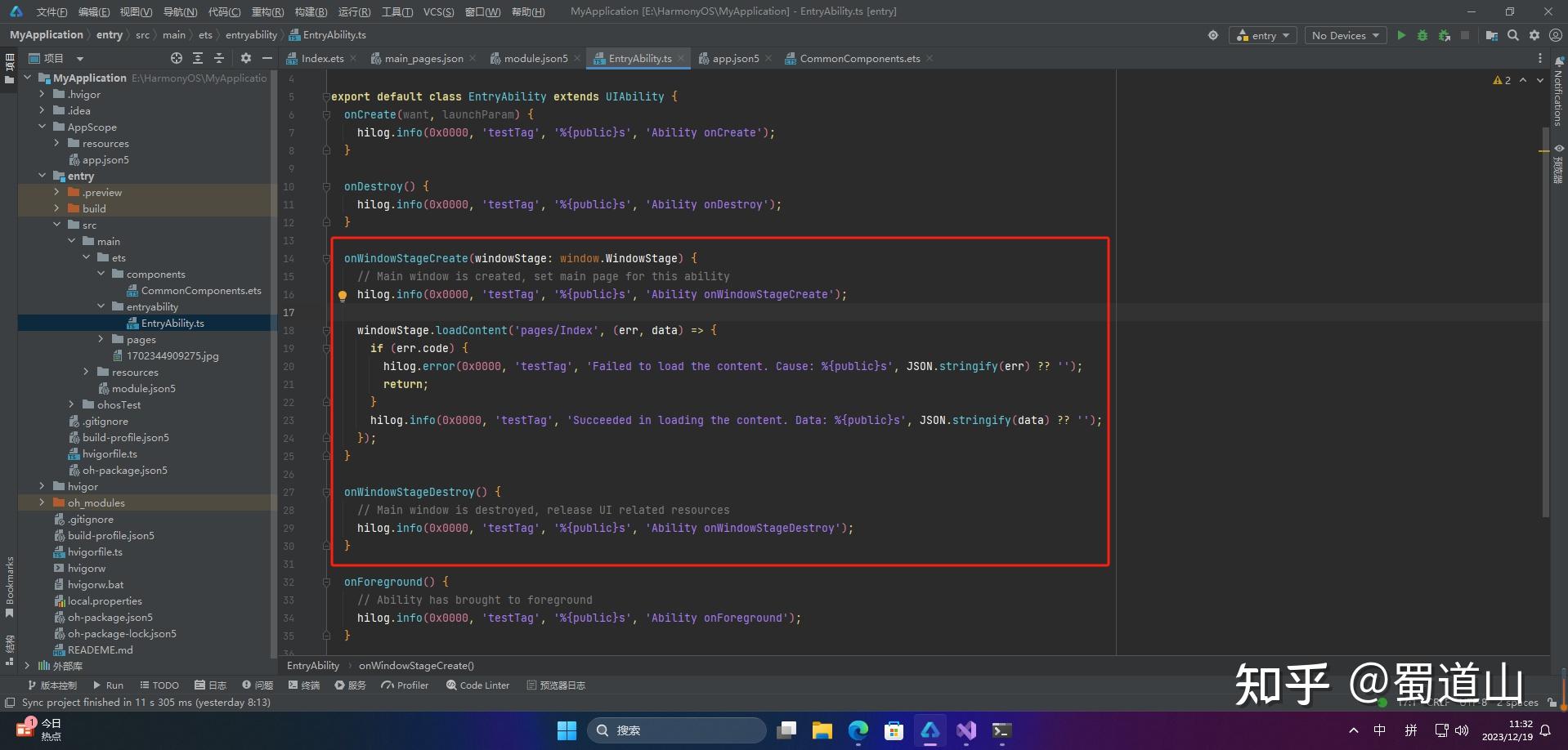
Task: Open the 构建(B) menu
Action: pyautogui.click(x=311, y=11)
